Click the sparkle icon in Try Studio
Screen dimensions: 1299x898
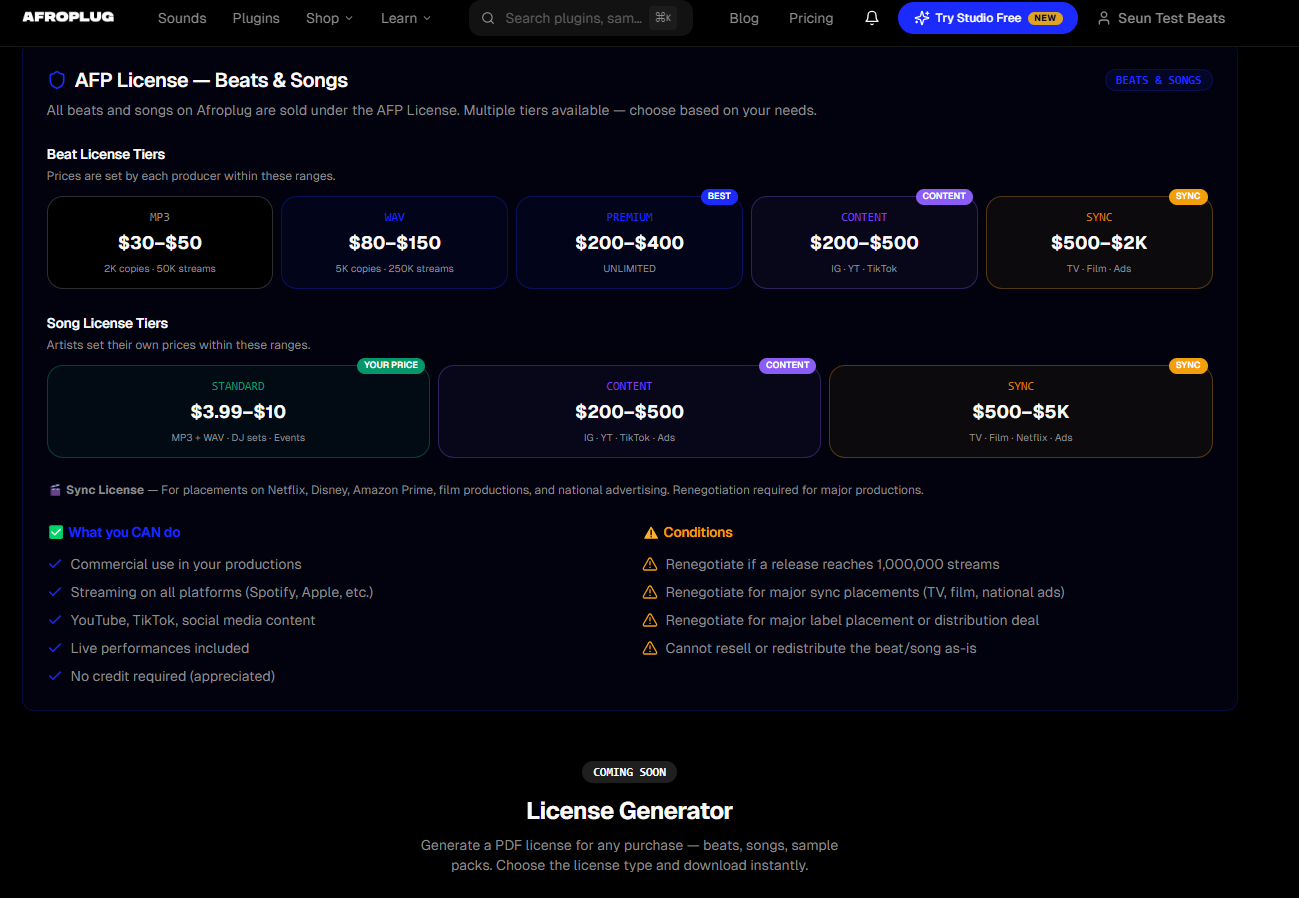click(921, 18)
